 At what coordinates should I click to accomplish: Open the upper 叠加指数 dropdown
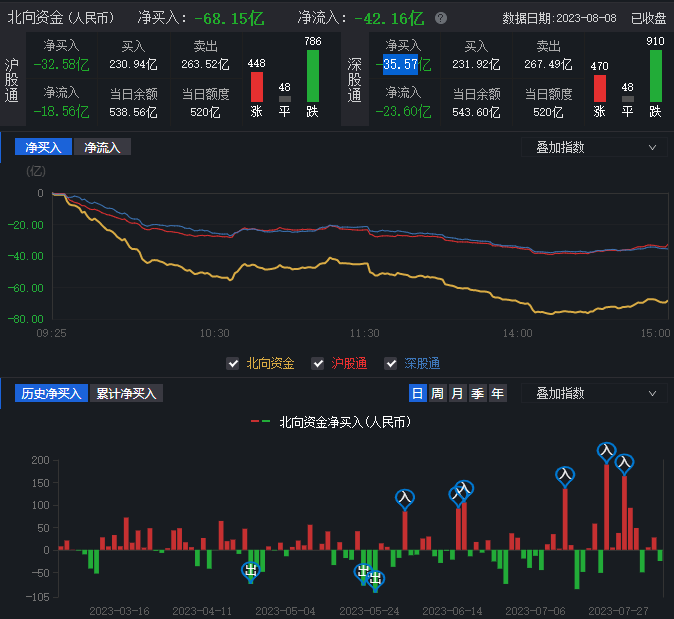tap(594, 147)
